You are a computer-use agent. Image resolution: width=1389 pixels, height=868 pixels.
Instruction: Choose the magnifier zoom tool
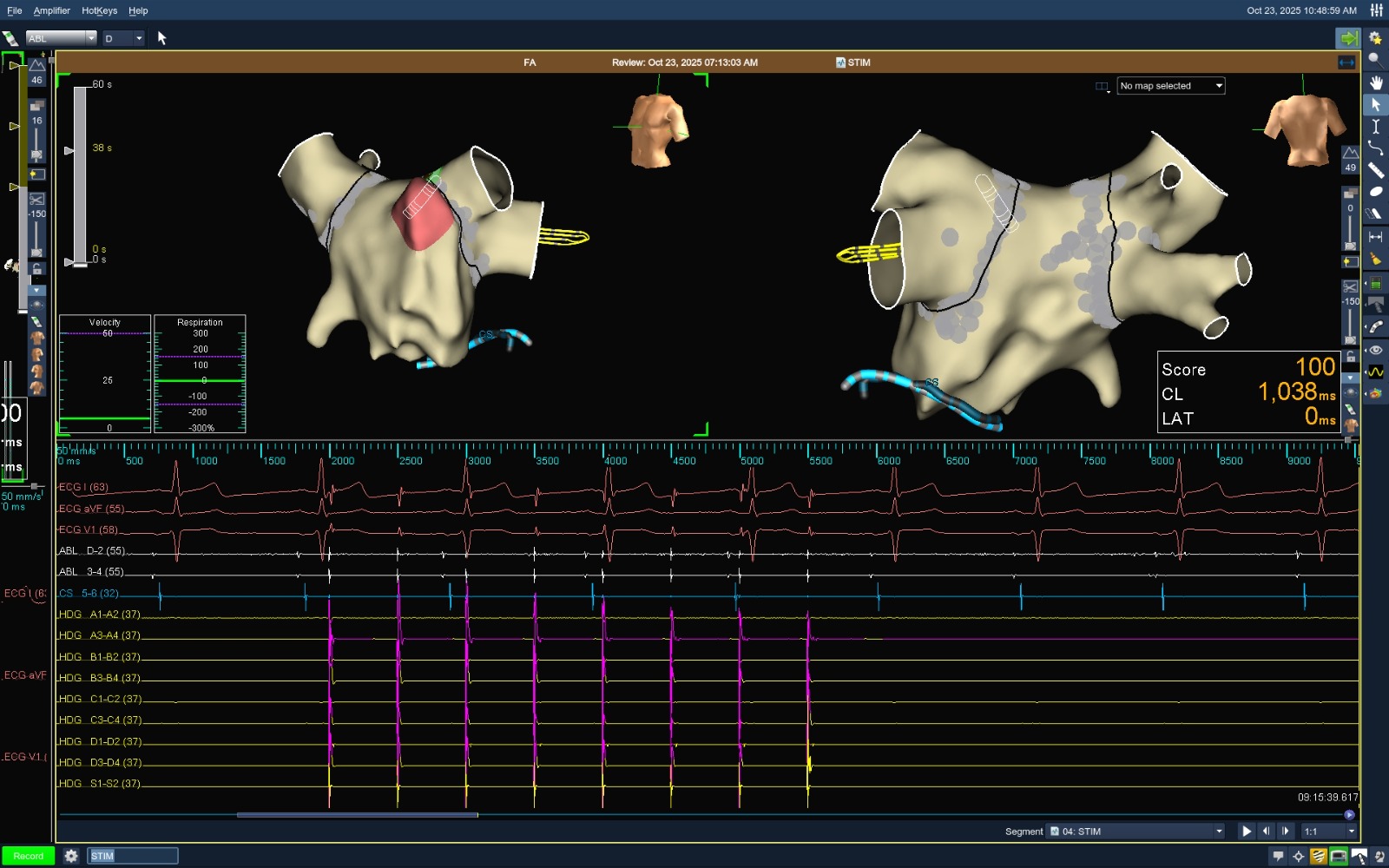coord(1375,60)
